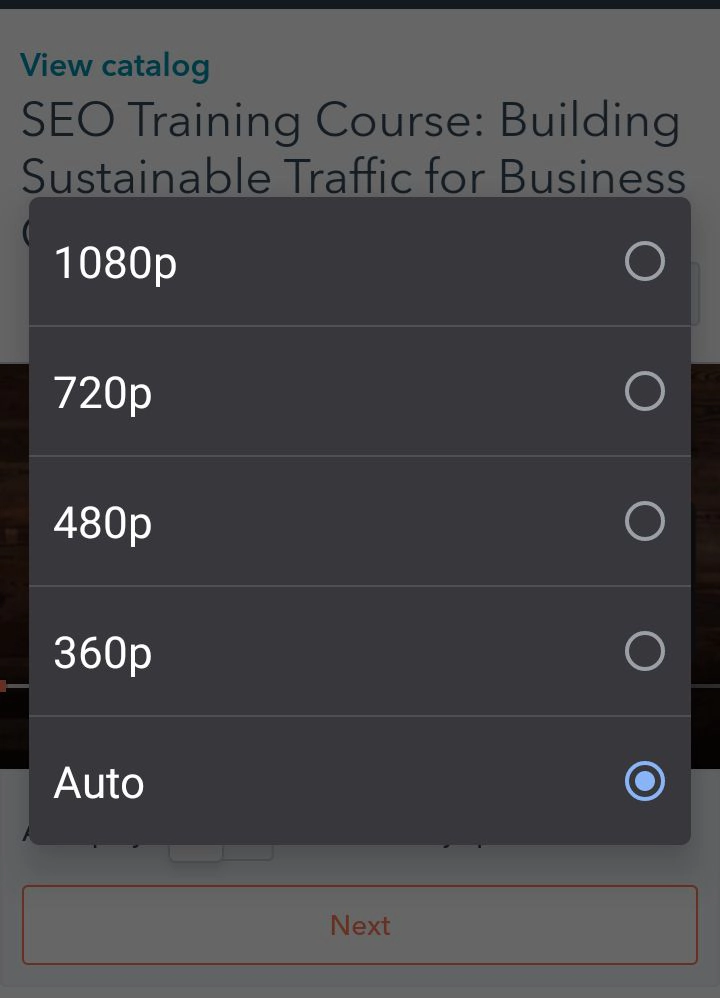Tap the 1080p text label
Viewport: 720px width, 998px height.
[x=115, y=264]
